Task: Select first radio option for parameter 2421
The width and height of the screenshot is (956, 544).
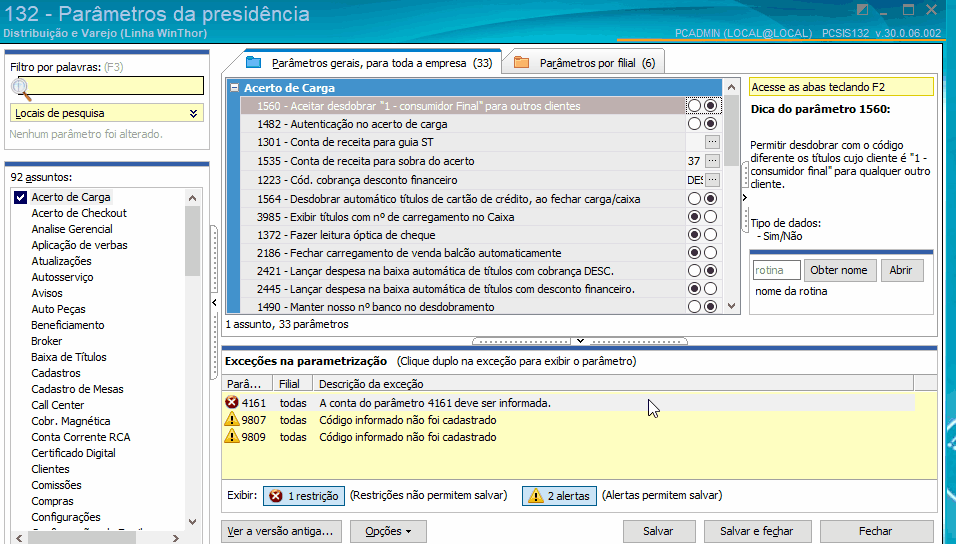Action: click(694, 270)
